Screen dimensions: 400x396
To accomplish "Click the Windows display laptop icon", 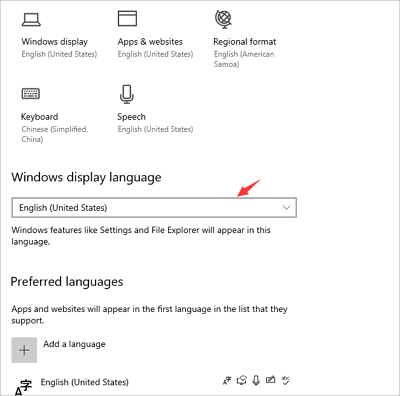I will coord(31,19).
